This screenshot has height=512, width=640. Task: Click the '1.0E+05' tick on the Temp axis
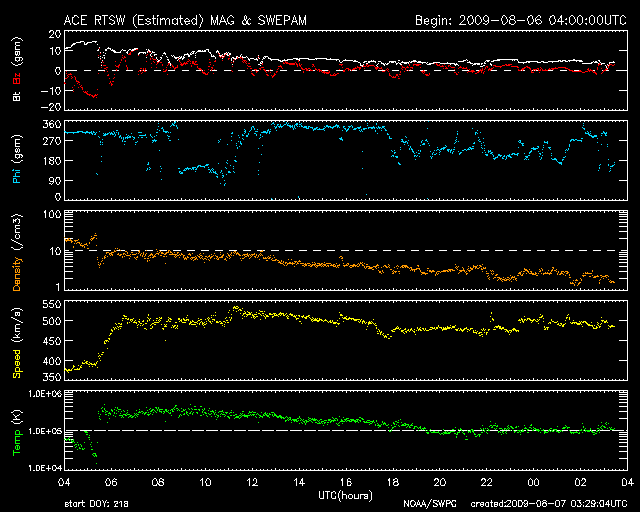[45, 431]
